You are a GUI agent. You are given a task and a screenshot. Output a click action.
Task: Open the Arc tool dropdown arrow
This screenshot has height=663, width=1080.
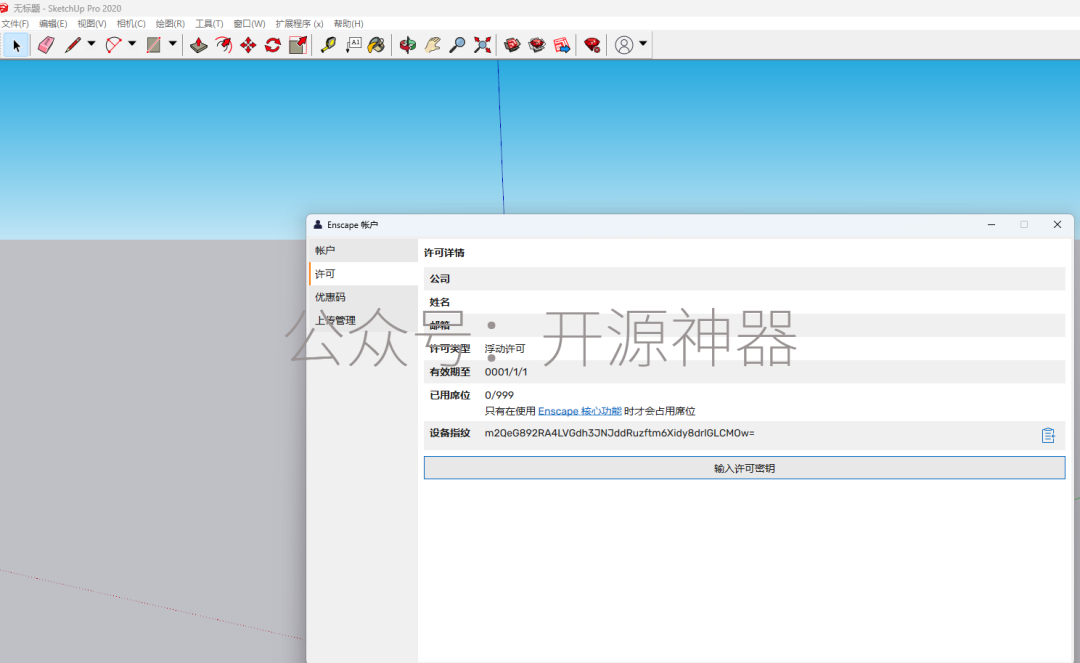coord(132,43)
